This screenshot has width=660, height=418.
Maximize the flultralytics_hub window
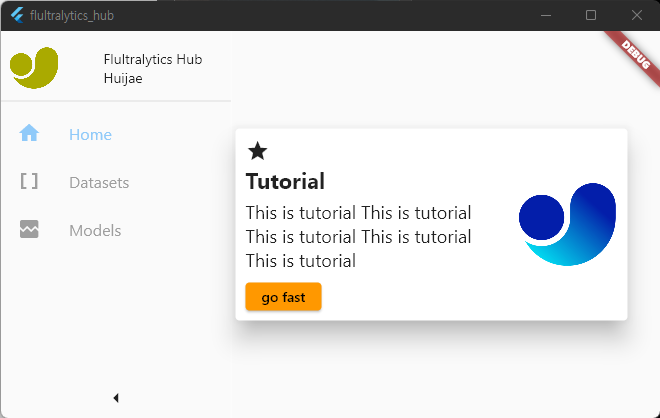pyautogui.click(x=591, y=16)
